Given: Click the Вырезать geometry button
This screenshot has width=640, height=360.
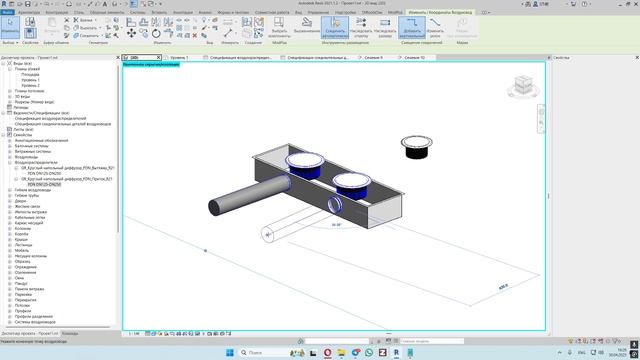Looking at the screenshot, I should (x=86, y=28).
